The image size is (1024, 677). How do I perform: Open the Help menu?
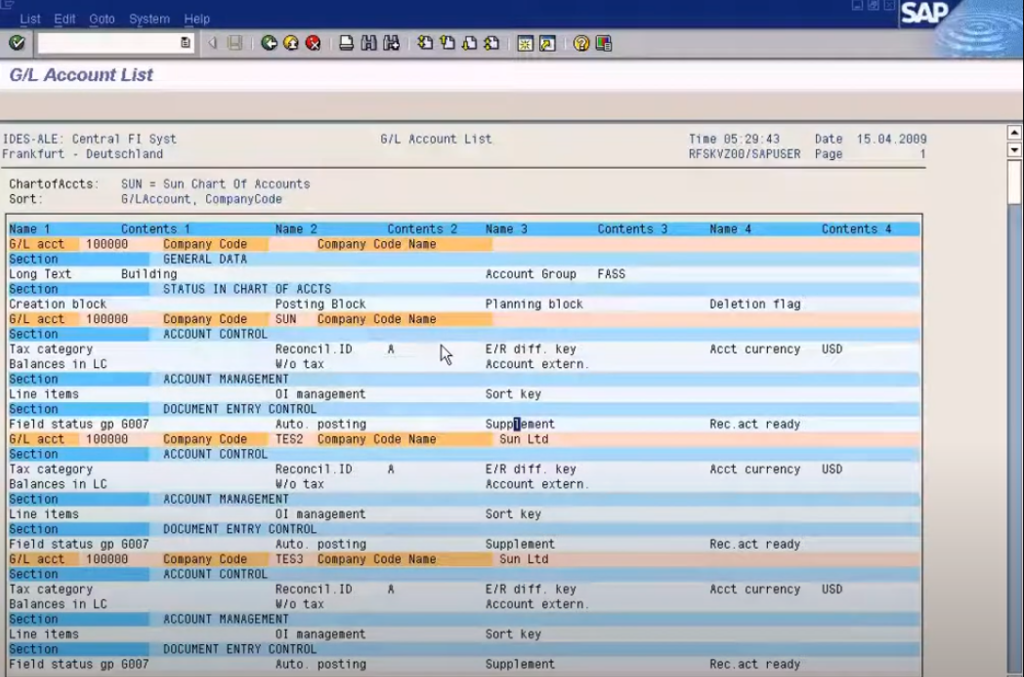point(197,19)
